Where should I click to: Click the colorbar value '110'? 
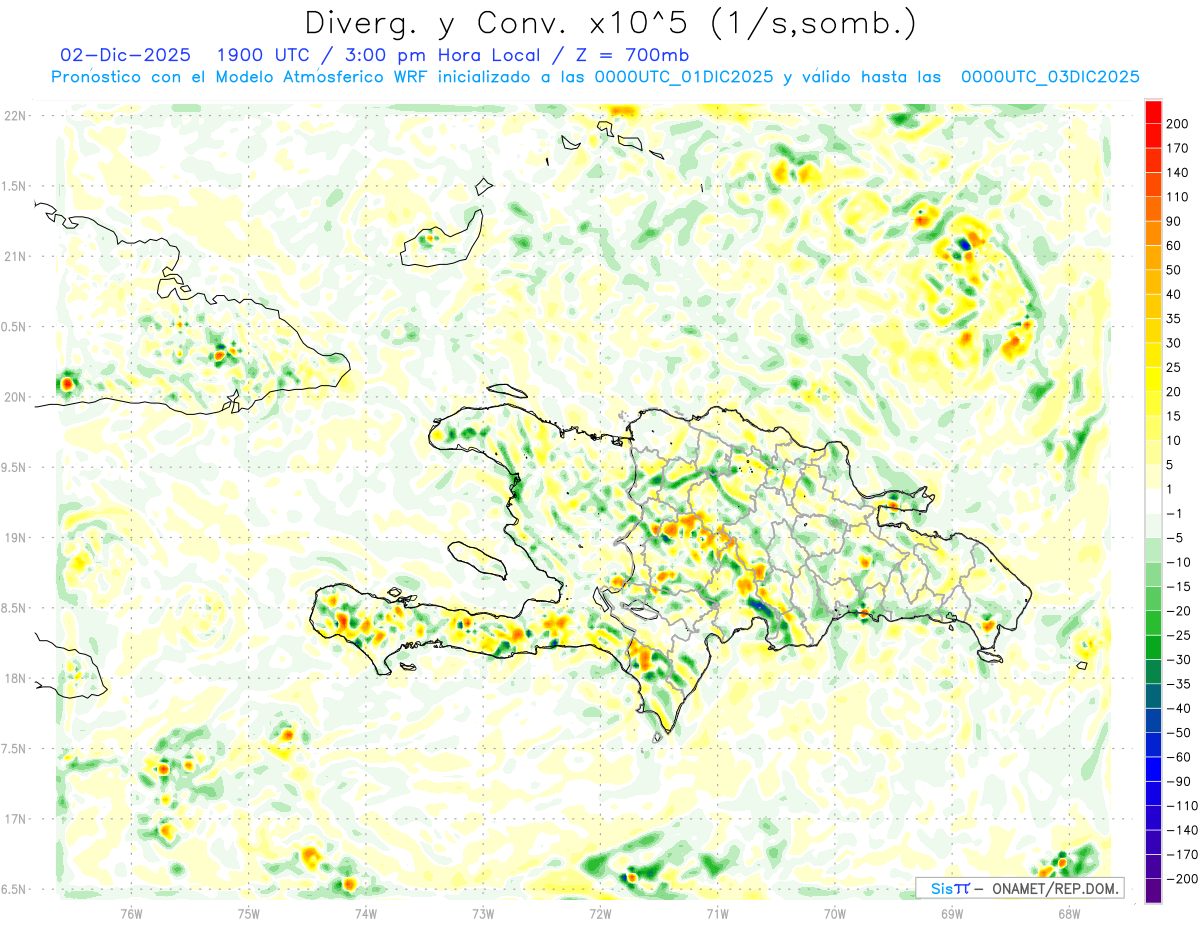pos(1178,197)
